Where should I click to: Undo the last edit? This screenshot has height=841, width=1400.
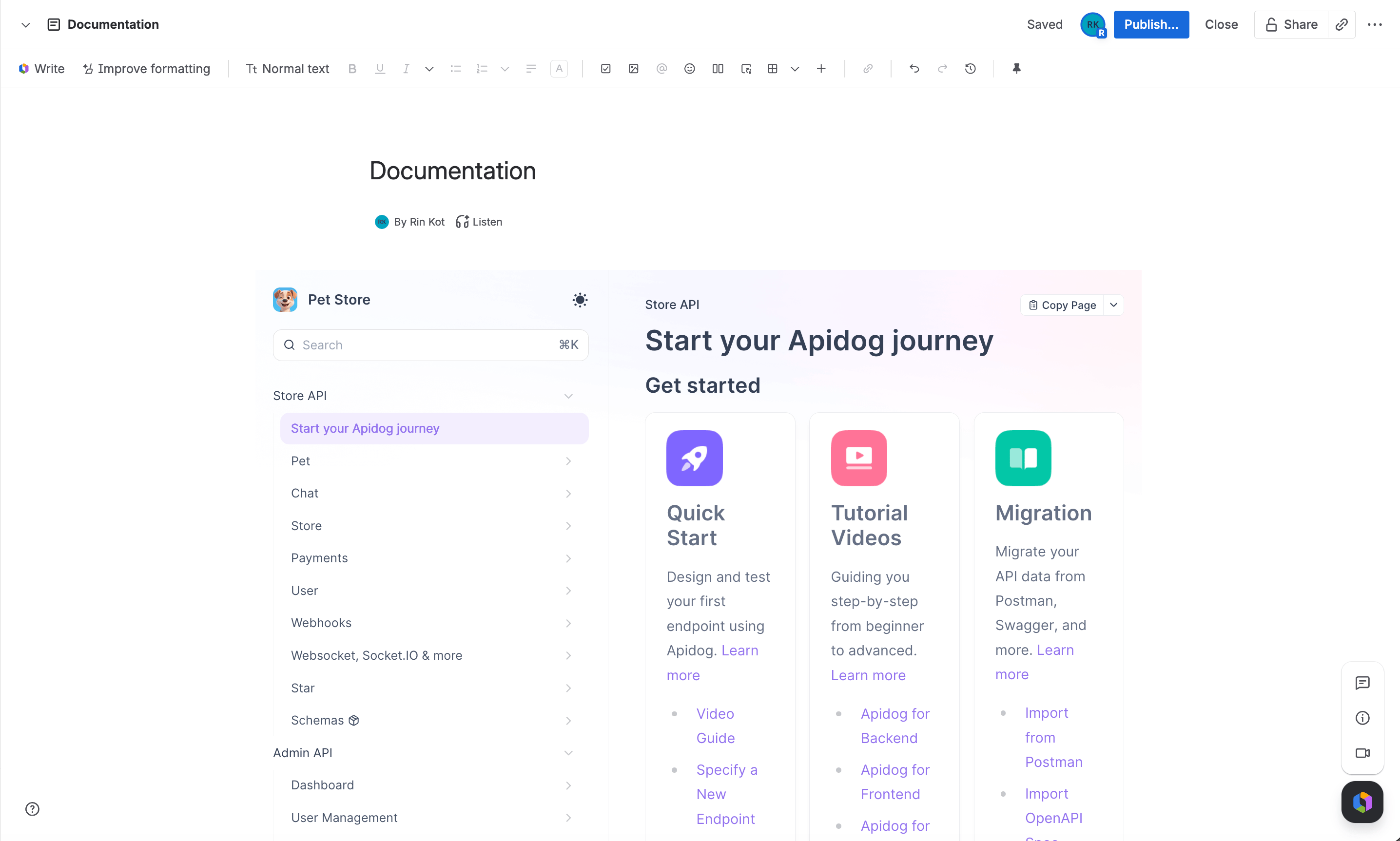914,69
